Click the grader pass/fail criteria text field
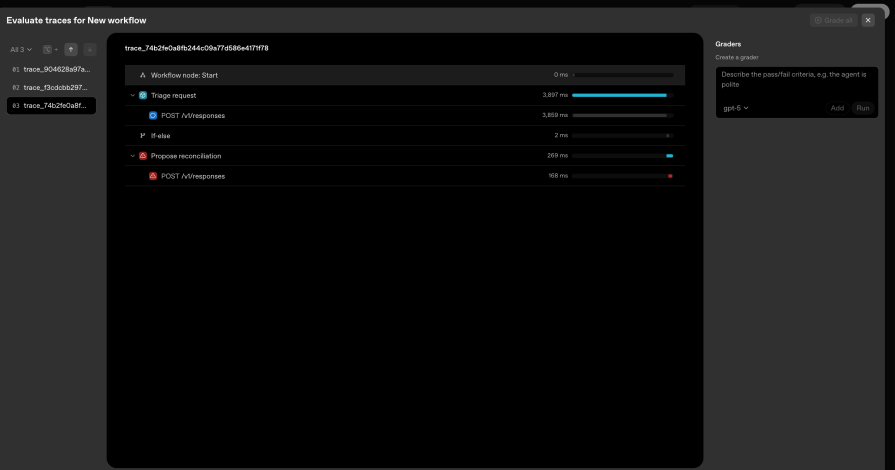The width and height of the screenshot is (895, 470). point(796,80)
